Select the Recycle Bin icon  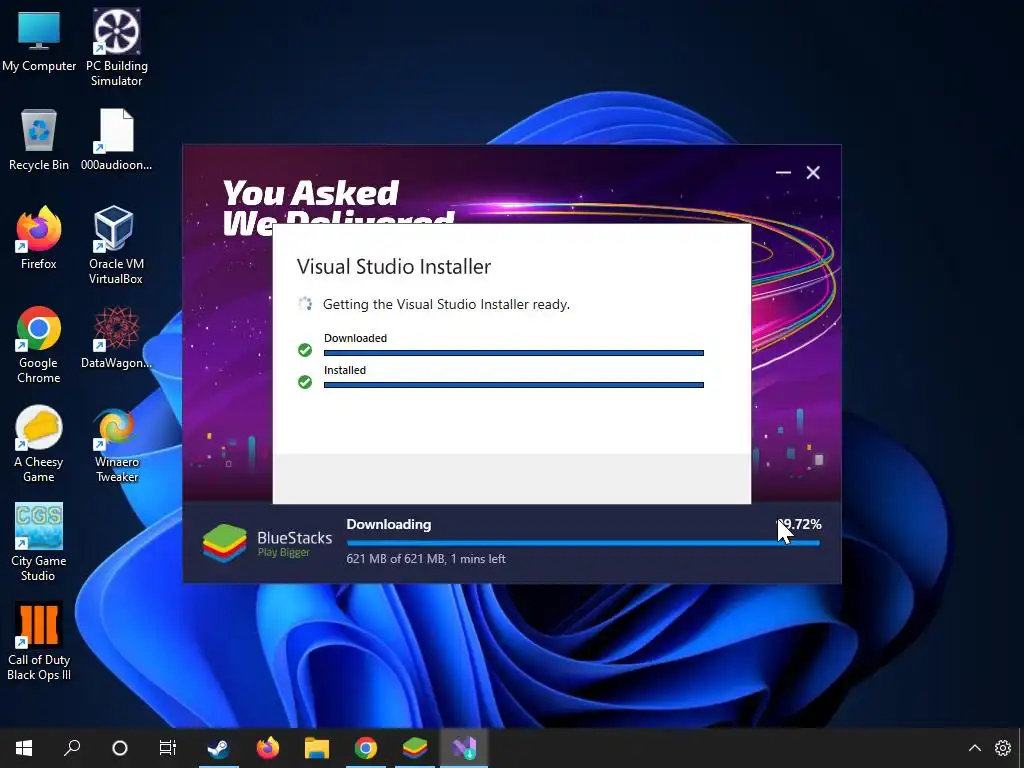point(39,140)
